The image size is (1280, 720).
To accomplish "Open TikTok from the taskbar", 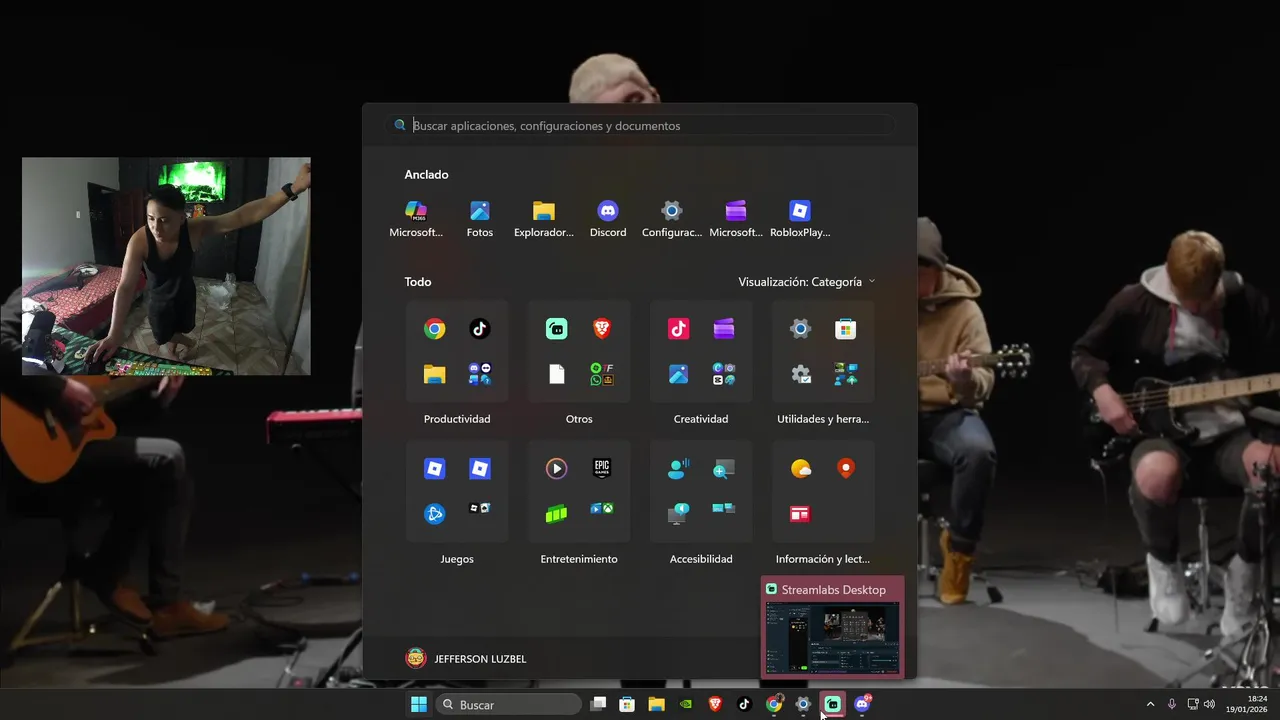I will click(744, 704).
